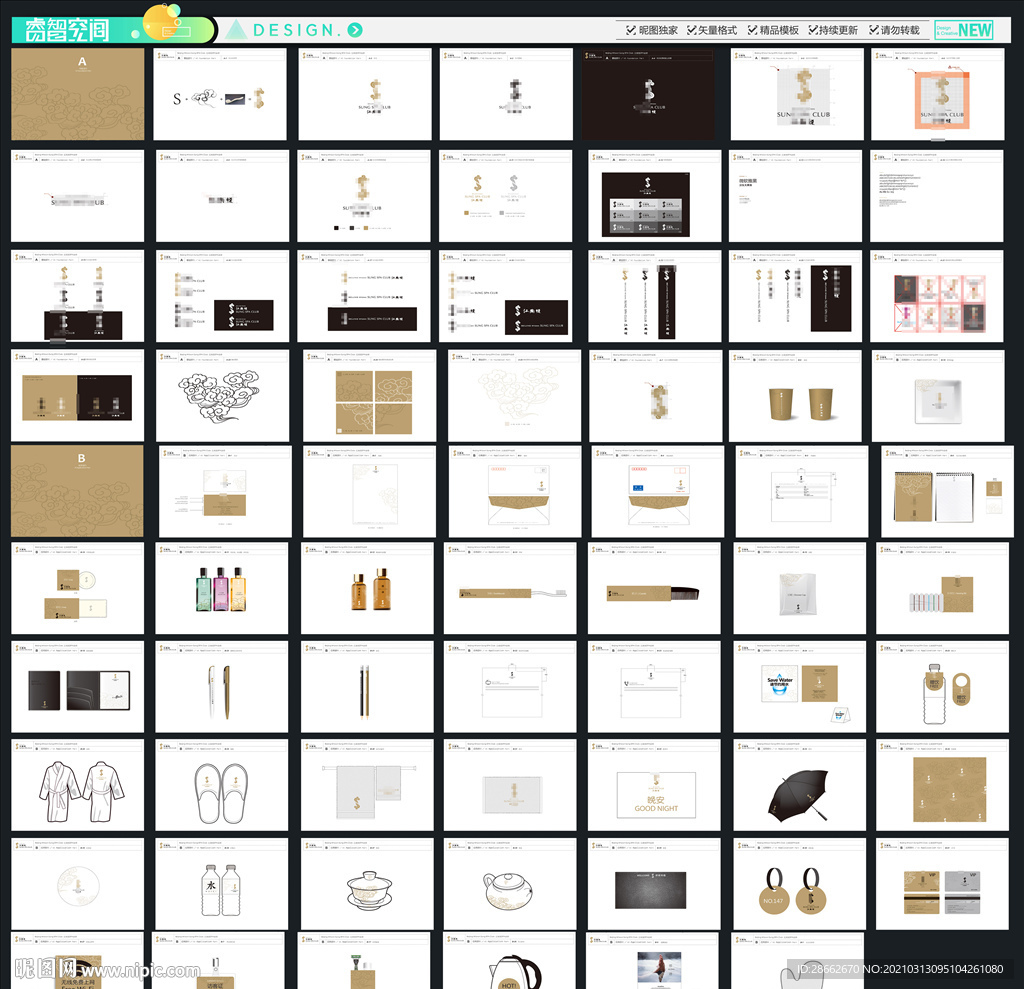Toggle the 请勿转载 checkbox
The height and width of the screenshot is (989, 1024).
click(874, 30)
